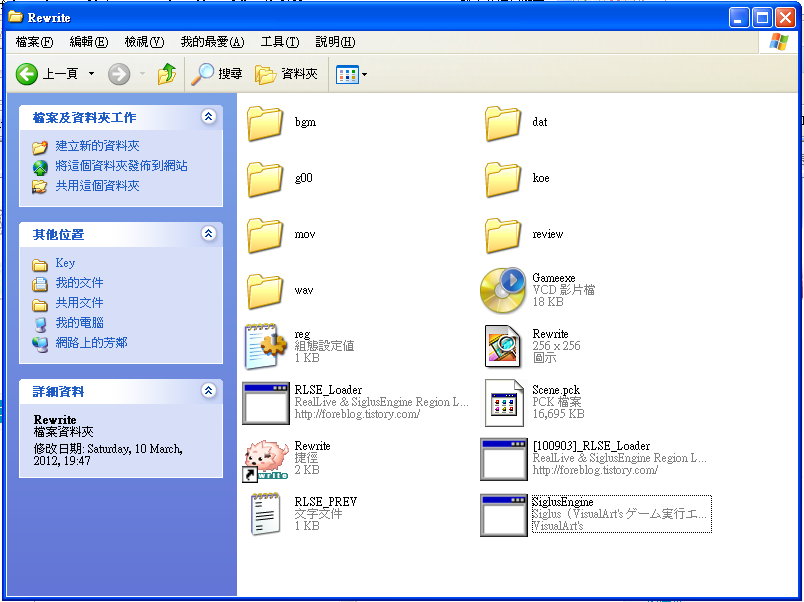Click the RLSE_PREV file name label
Viewport: 804px width, 602px height.
tap(326, 502)
